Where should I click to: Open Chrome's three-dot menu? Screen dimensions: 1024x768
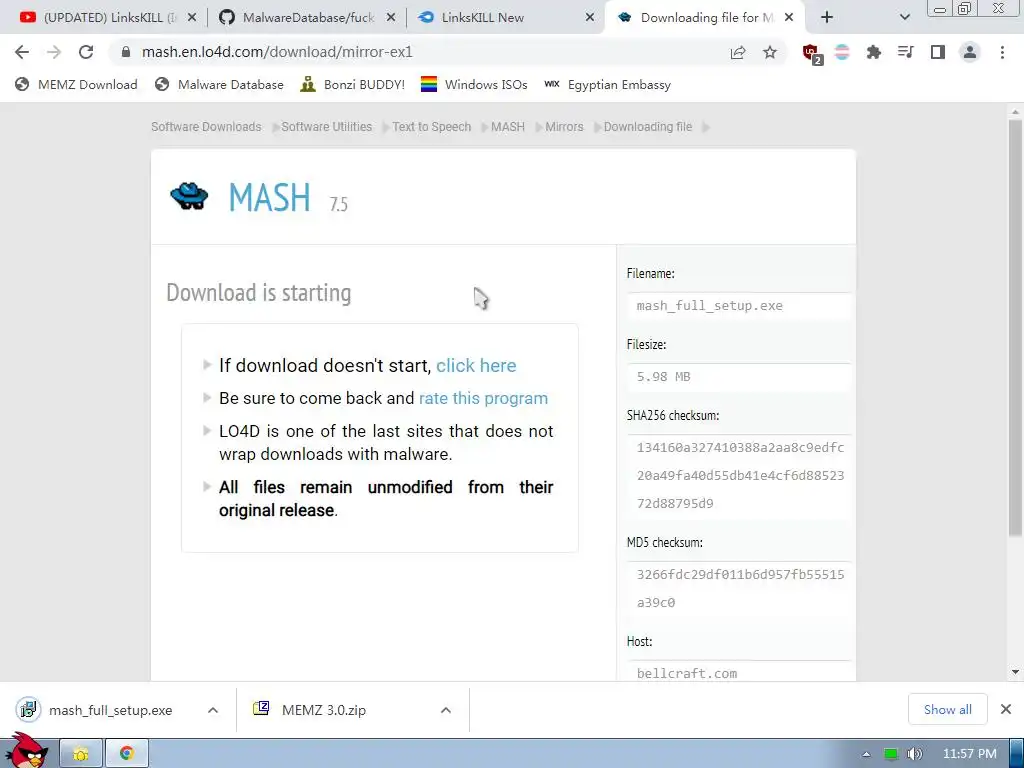coord(1002,52)
